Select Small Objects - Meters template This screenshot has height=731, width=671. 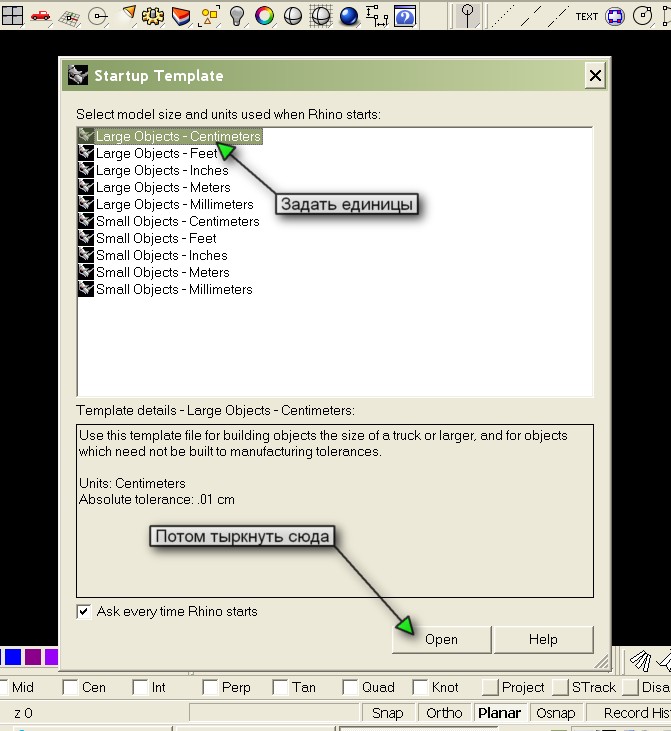(x=154, y=272)
